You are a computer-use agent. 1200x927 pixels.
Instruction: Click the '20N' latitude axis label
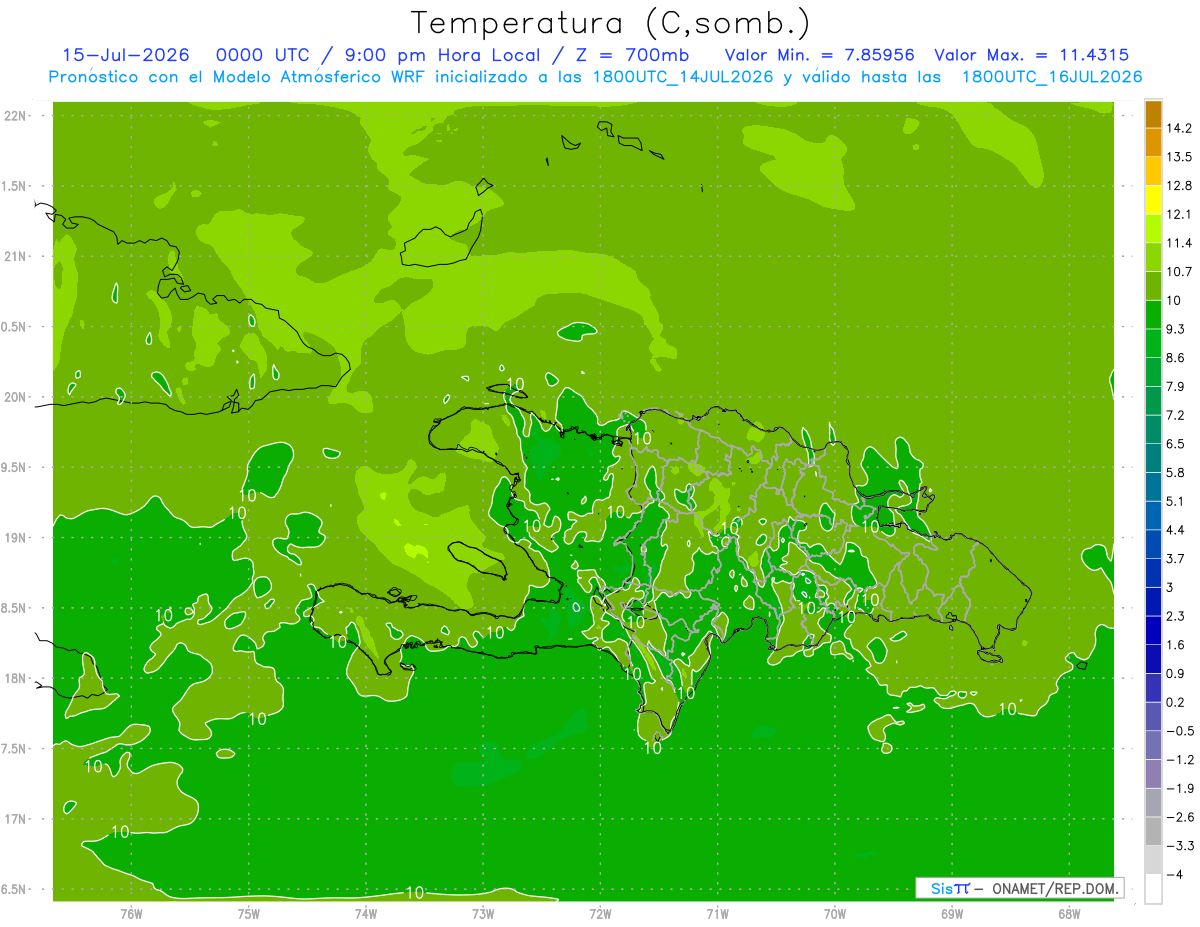click(17, 397)
